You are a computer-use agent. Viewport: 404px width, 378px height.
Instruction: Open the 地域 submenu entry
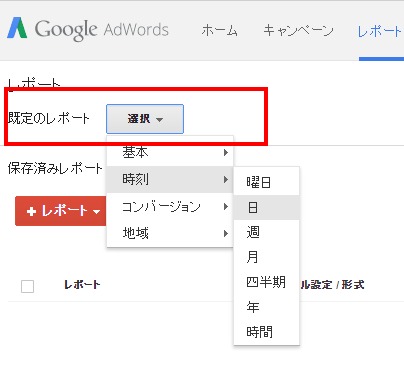(x=170, y=233)
